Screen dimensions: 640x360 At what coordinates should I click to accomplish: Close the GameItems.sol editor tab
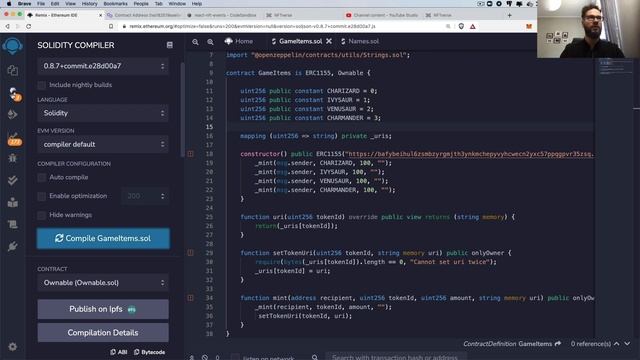(x=329, y=41)
